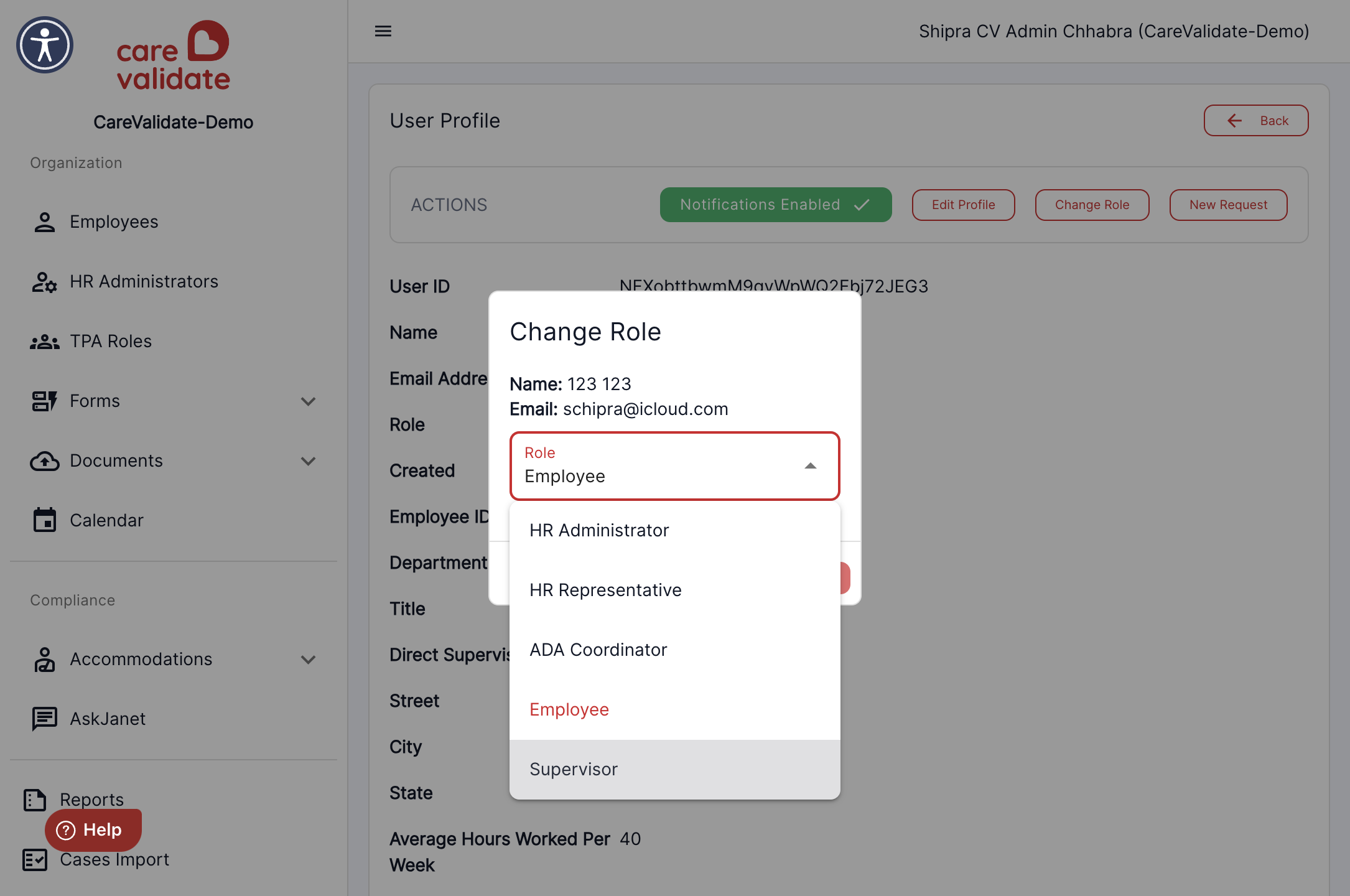
Task: Click the Employees person icon
Action: [x=44, y=222]
